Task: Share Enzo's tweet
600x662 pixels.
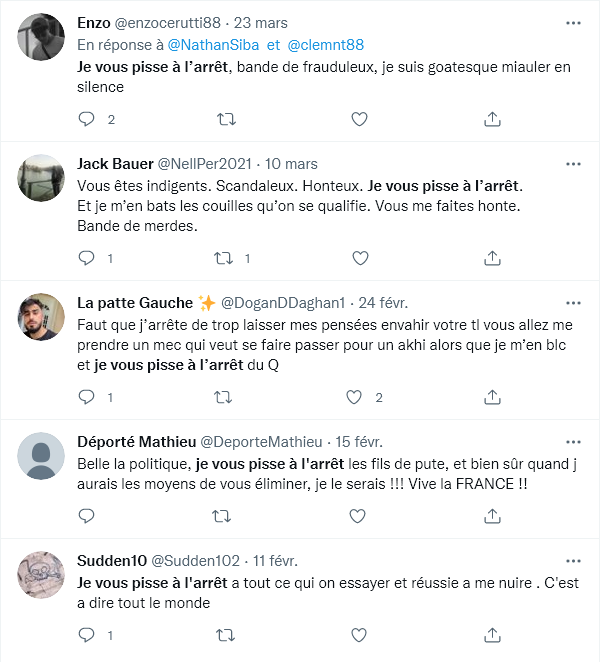Action: (492, 119)
